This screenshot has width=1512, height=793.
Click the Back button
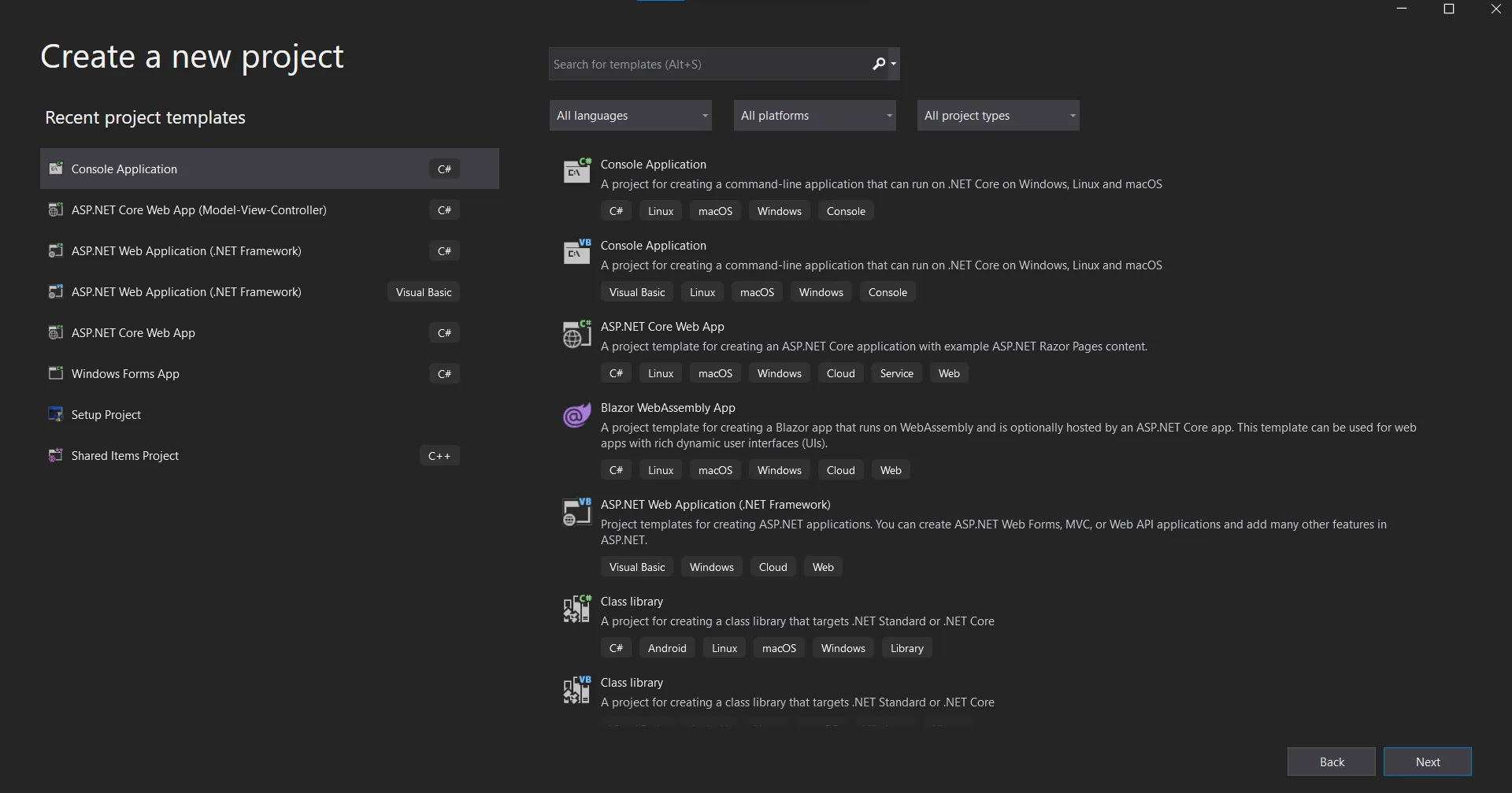point(1332,762)
